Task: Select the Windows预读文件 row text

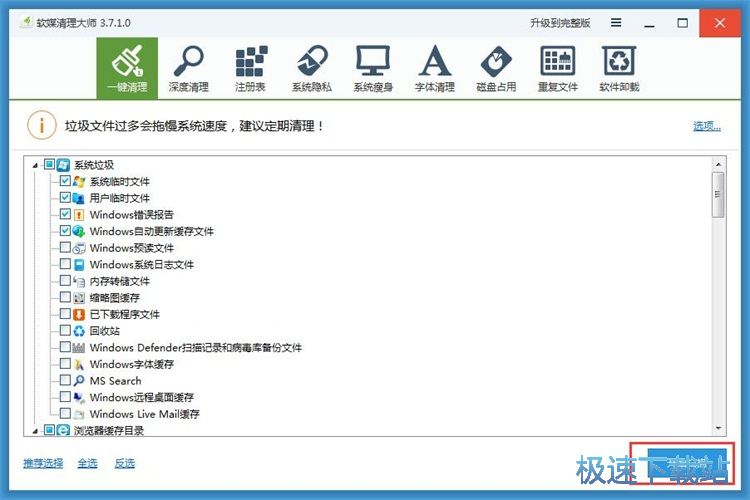Action: (x=132, y=248)
